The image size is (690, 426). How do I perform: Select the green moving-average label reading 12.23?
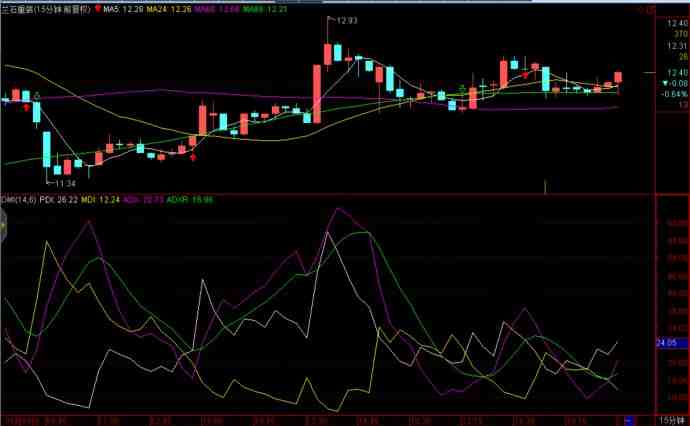[x=265, y=9]
